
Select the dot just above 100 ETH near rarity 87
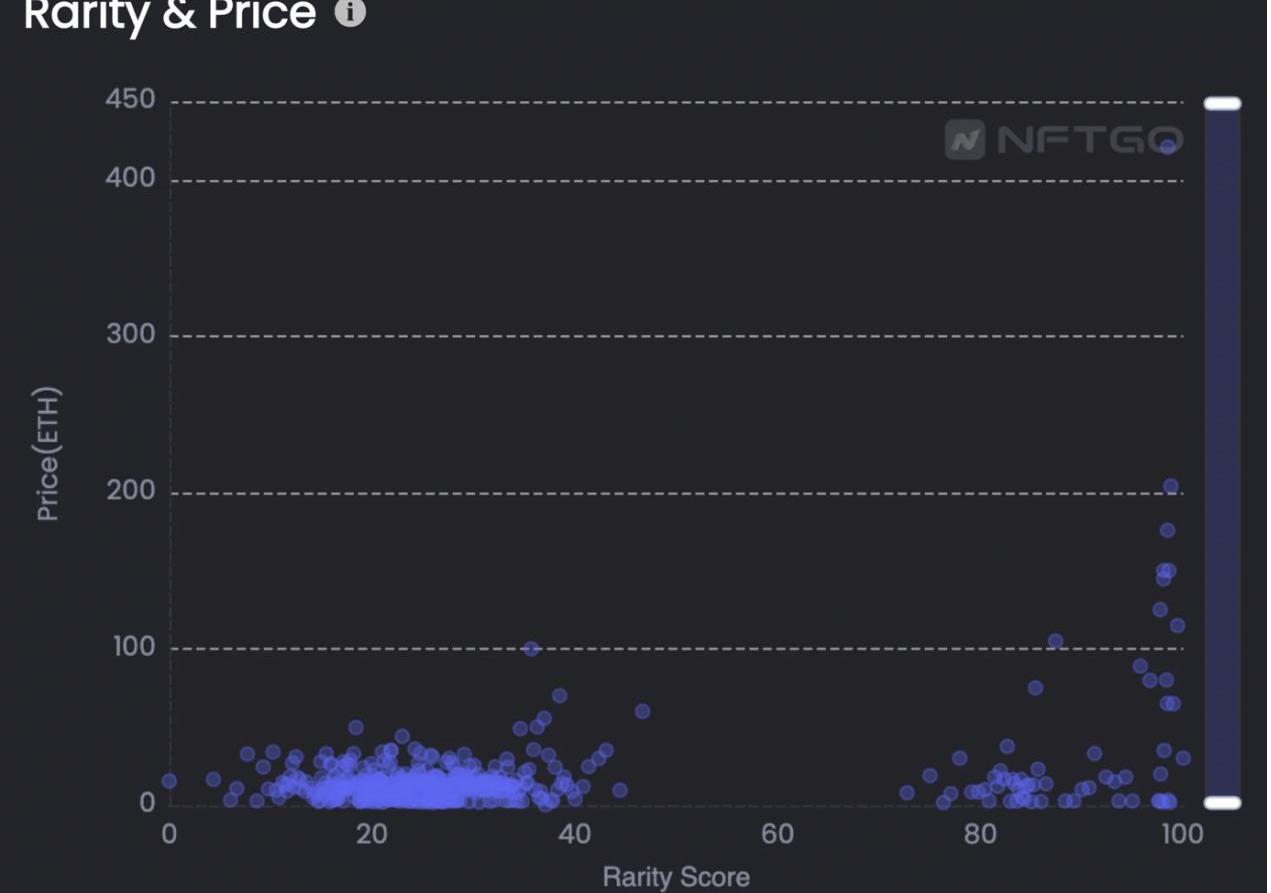[1055, 641]
